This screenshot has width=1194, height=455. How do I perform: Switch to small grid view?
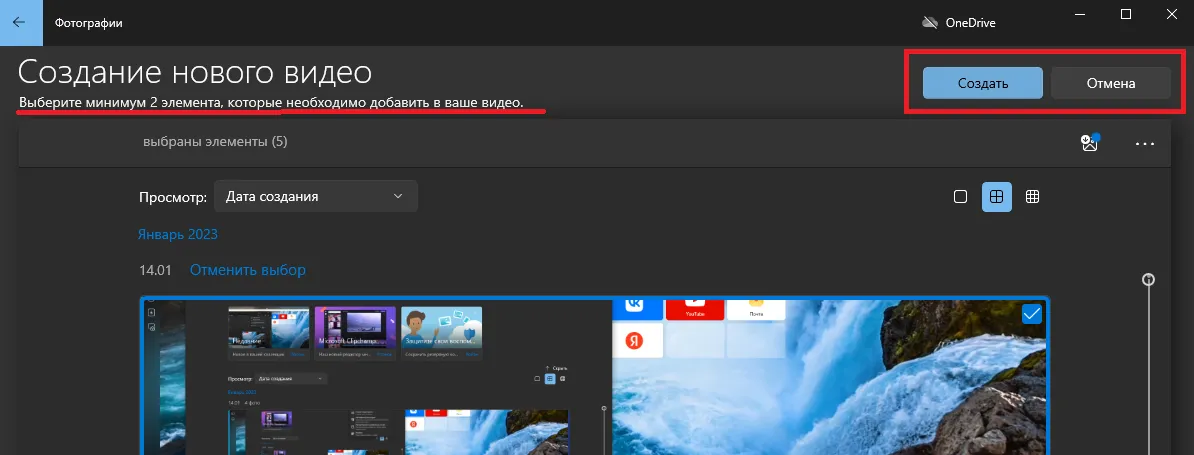pos(1033,196)
